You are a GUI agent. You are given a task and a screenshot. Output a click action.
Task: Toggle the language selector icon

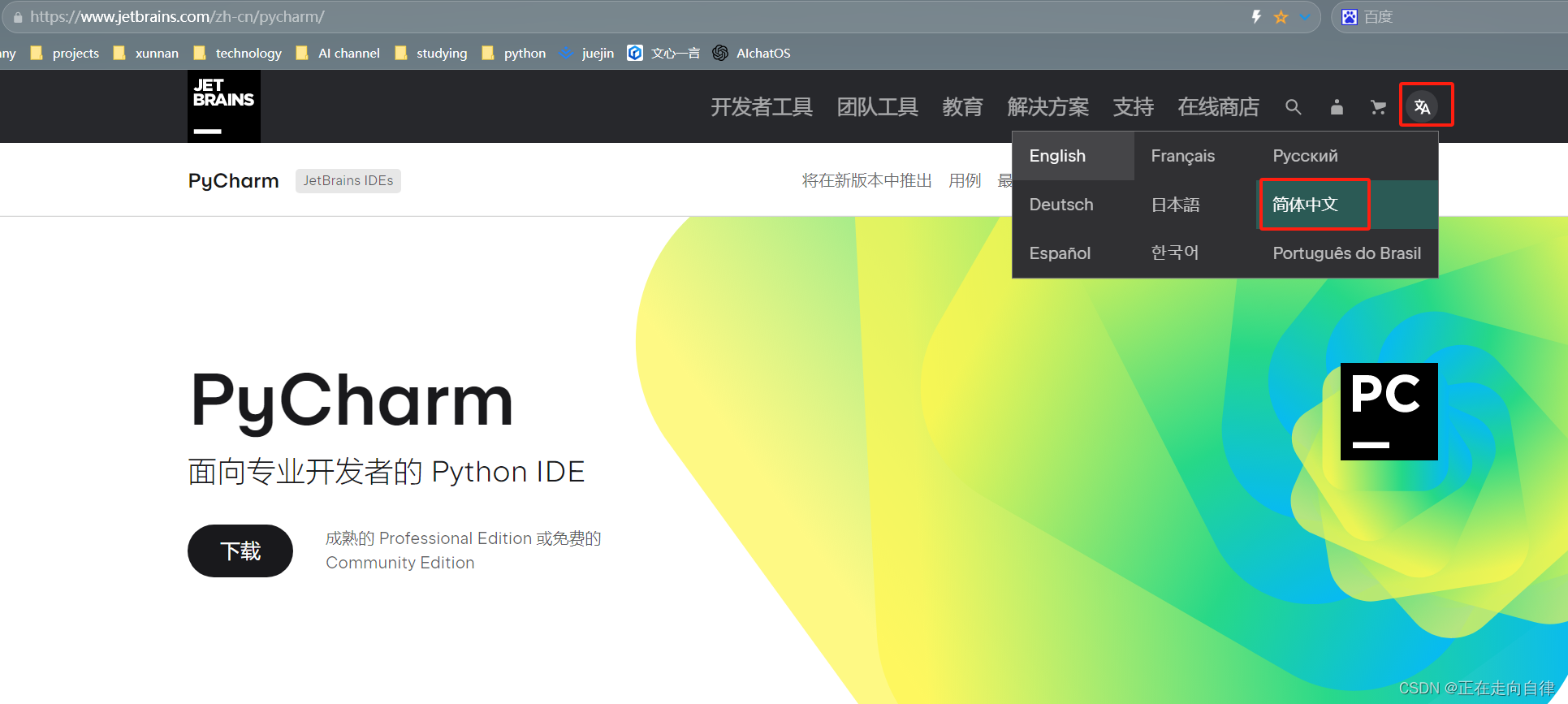click(x=1422, y=106)
